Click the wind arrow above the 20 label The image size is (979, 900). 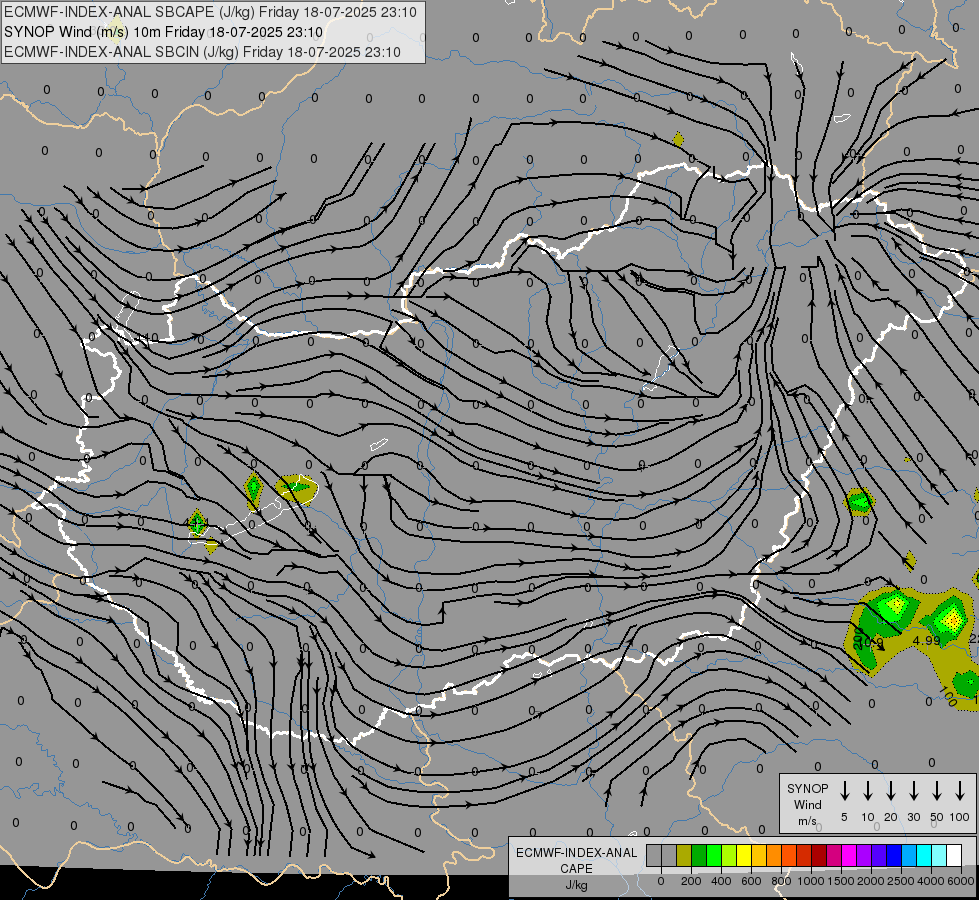click(x=891, y=790)
